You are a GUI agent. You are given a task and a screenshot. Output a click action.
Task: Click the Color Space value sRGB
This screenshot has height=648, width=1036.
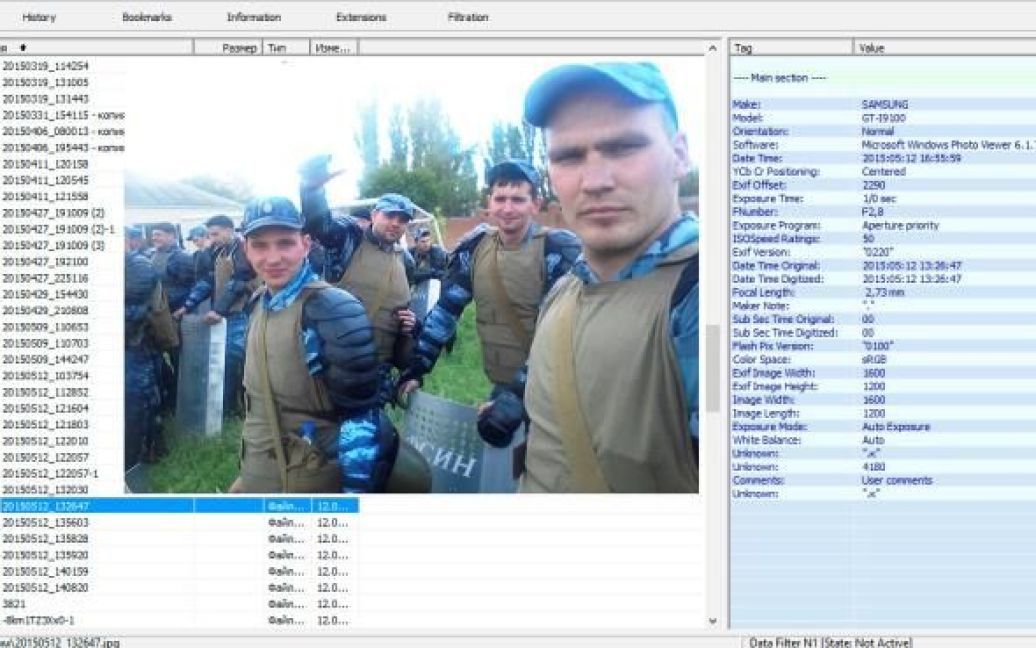click(874, 359)
